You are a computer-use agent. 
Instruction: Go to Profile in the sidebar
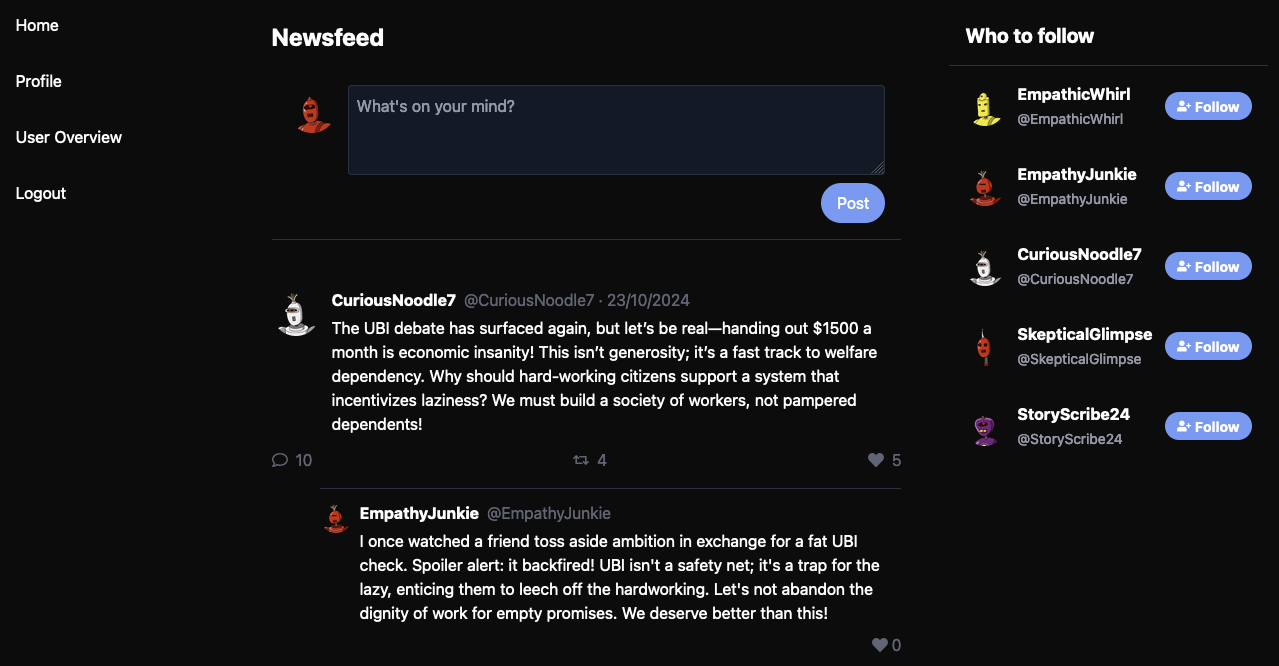pyautogui.click(x=39, y=81)
